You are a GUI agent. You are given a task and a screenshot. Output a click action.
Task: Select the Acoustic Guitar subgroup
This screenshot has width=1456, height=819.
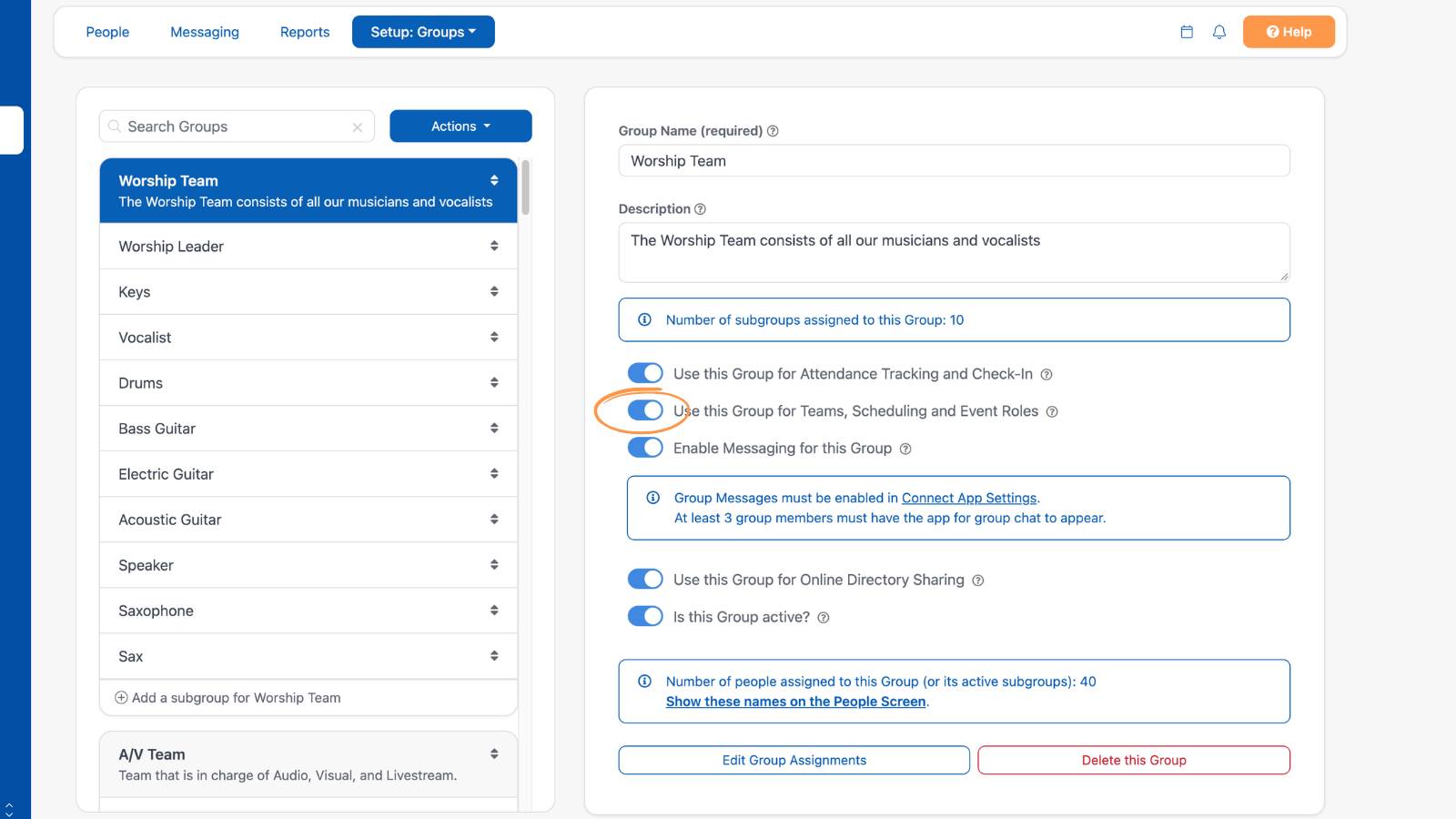point(308,520)
